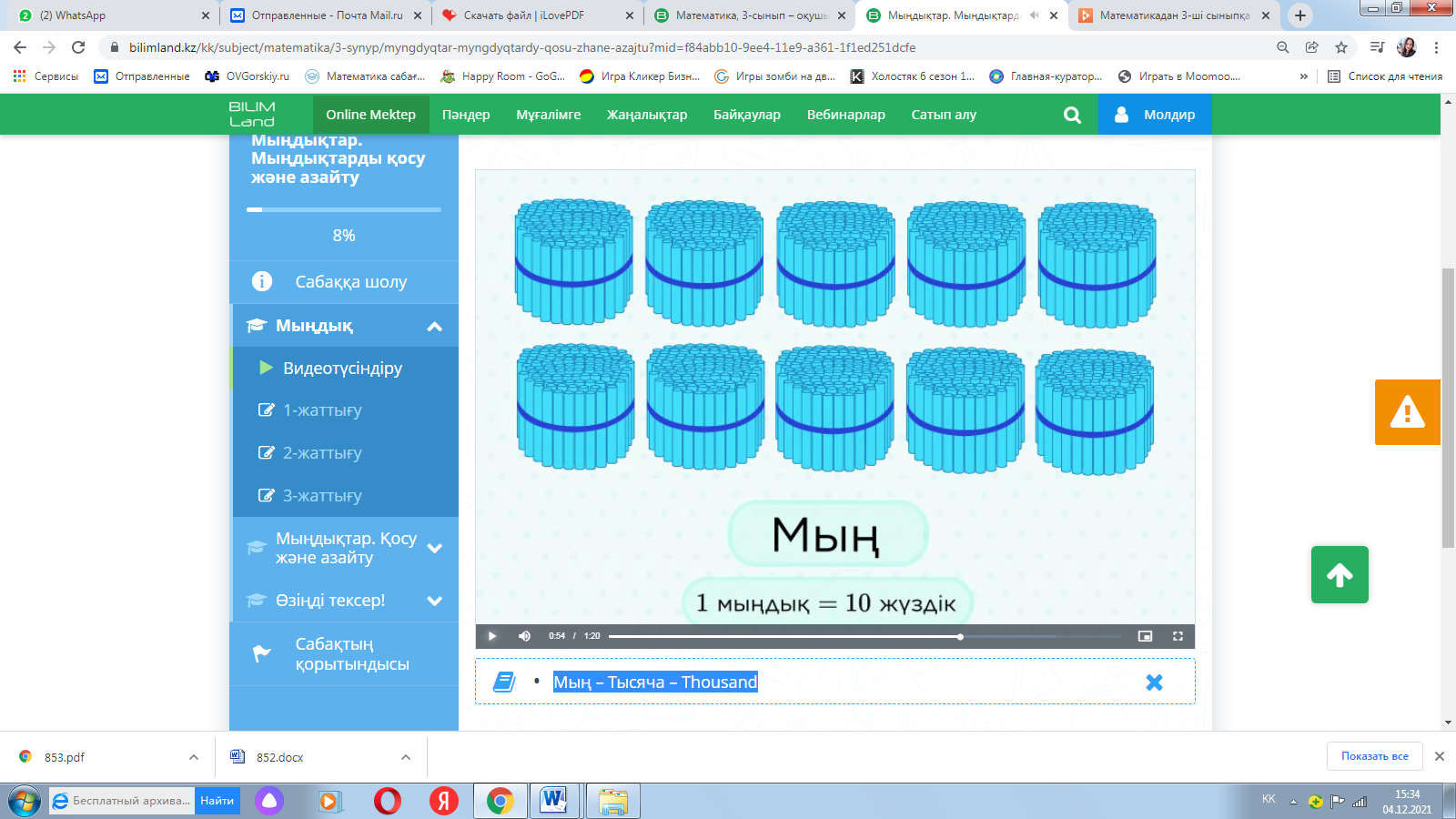
Task: Go back in browser history
Action: (20, 47)
